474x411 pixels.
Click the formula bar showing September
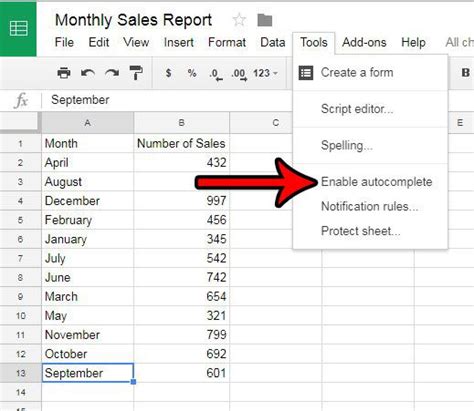(167, 100)
